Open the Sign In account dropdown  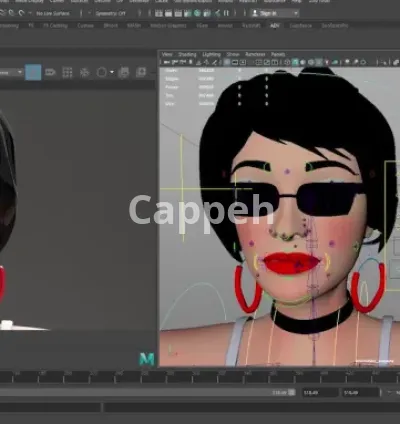pos(274,13)
